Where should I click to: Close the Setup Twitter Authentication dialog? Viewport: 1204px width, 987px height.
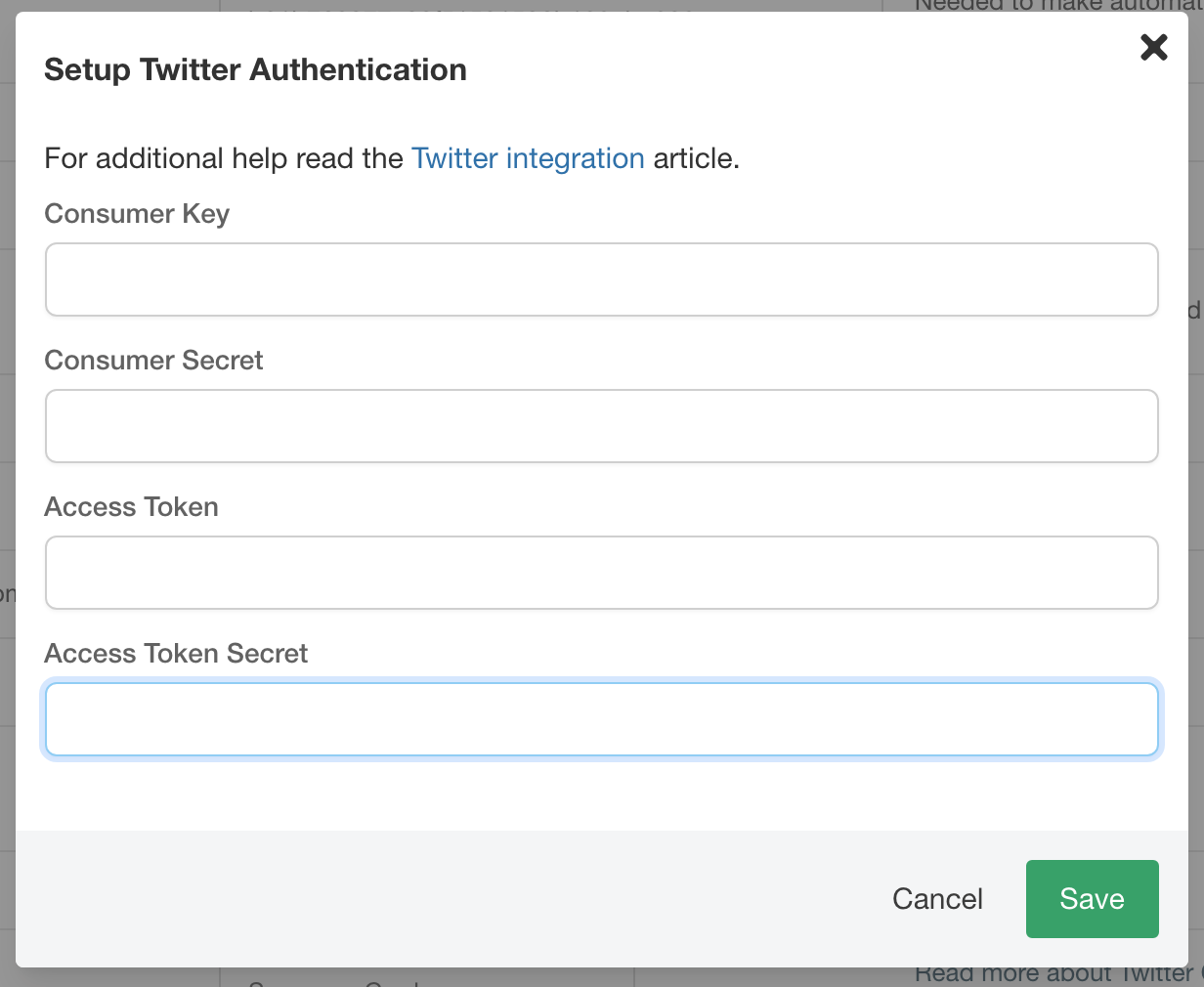[x=1154, y=47]
